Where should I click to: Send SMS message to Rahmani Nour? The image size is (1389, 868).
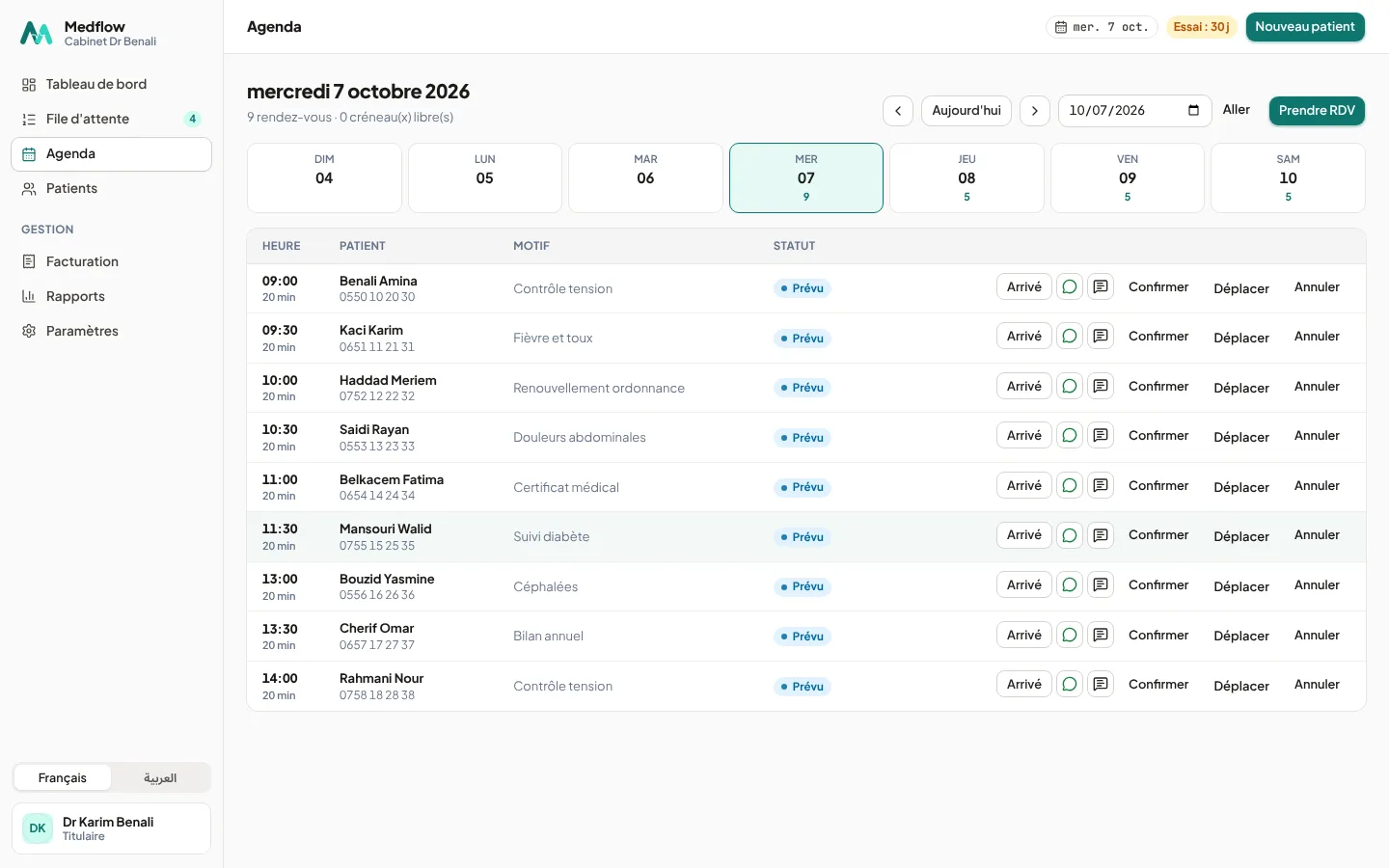coord(1101,685)
